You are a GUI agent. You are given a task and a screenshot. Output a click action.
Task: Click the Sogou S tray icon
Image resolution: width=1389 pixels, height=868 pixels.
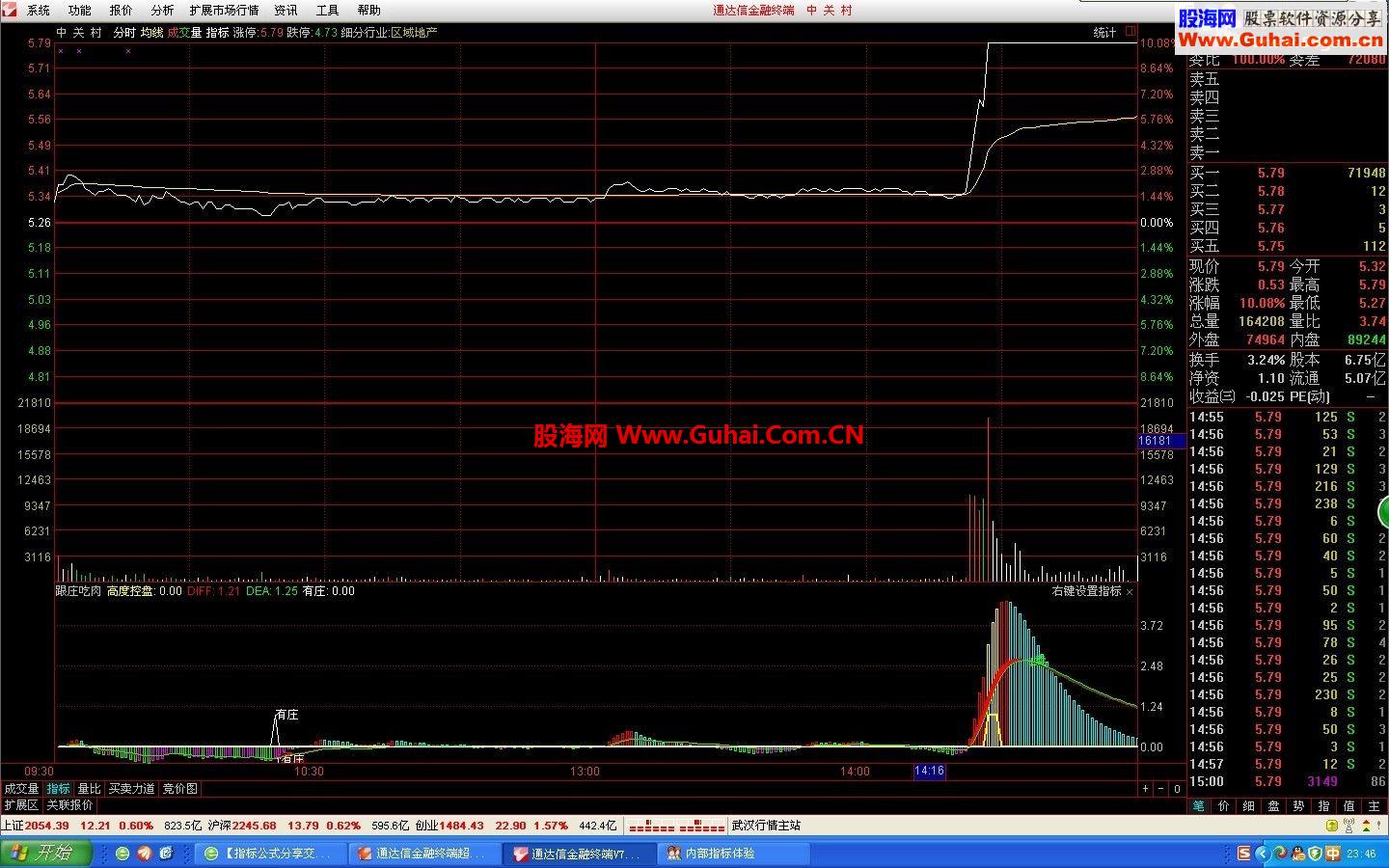[x=1244, y=854]
